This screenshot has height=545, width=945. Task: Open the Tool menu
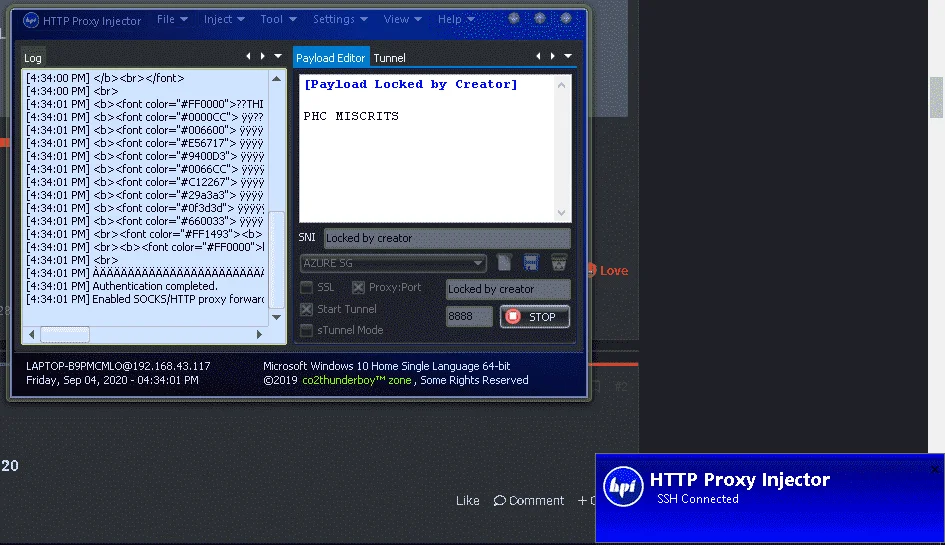pyautogui.click(x=278, y=19)
